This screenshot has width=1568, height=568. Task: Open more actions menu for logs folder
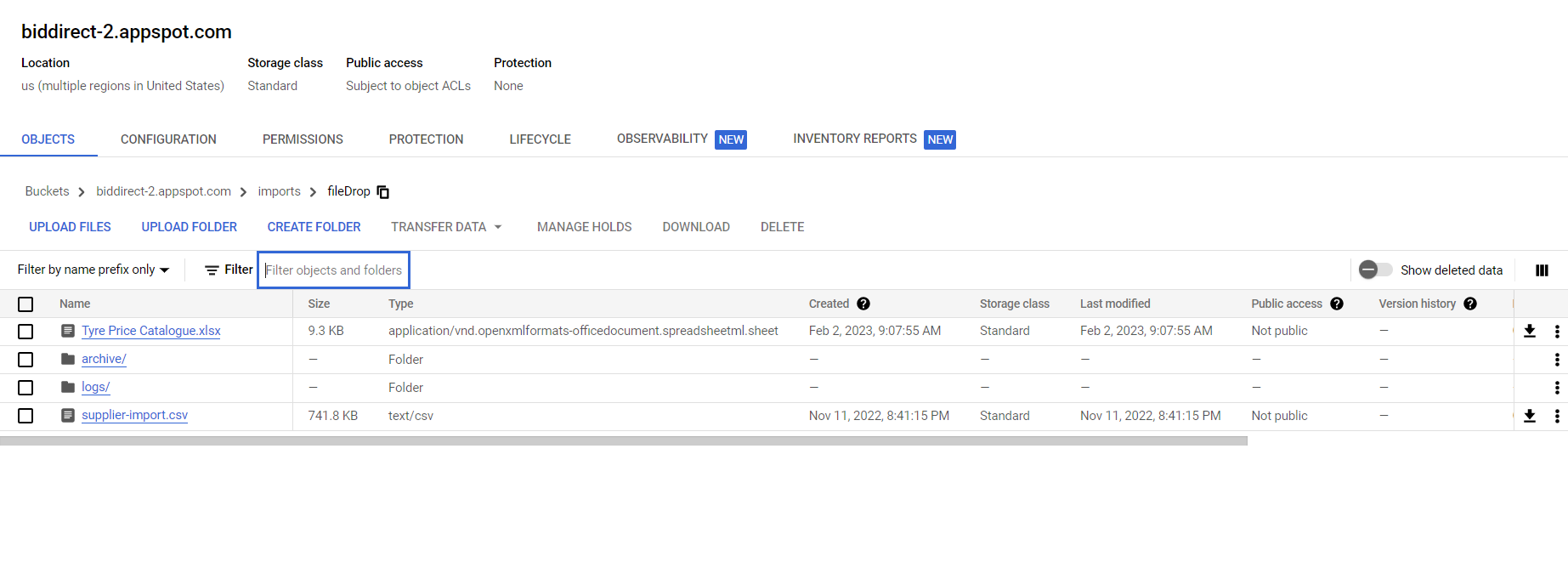click(1556, 388)
